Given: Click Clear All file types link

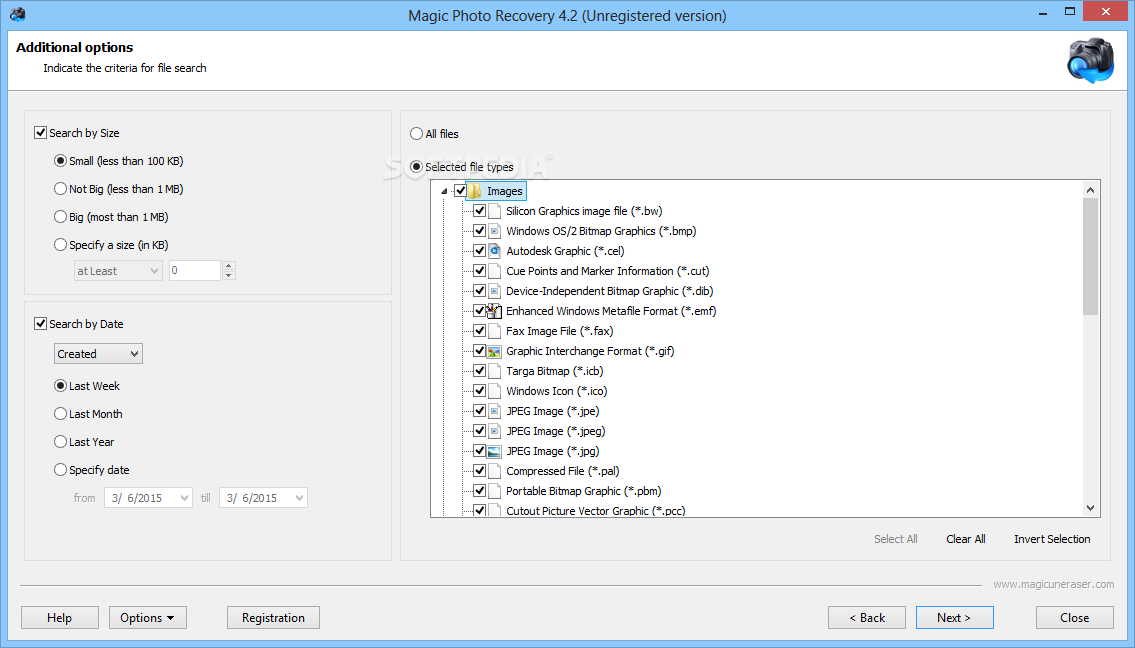Looking at the screenshot, I should [966, 539].
